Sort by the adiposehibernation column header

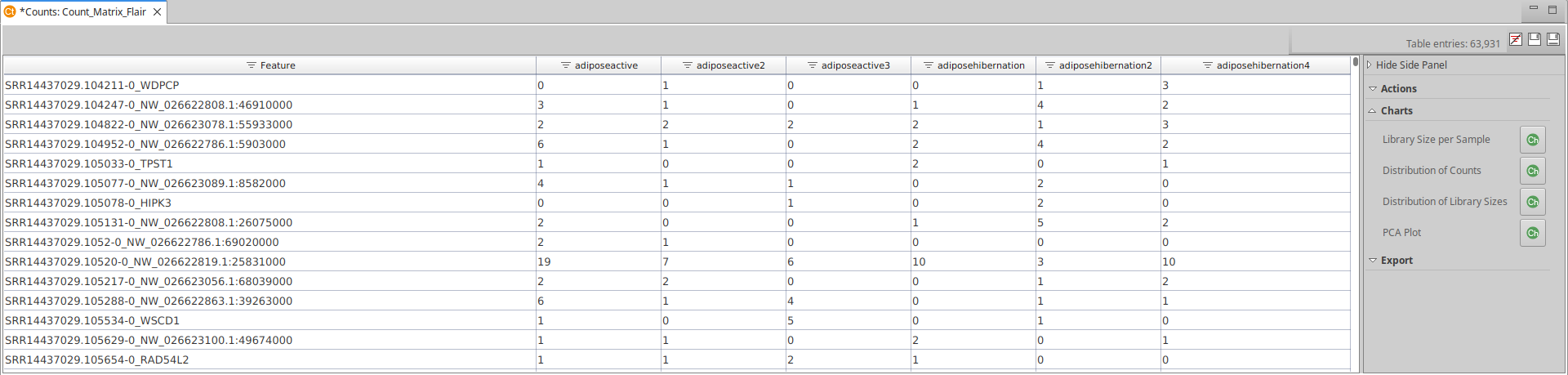click(981, 65)
